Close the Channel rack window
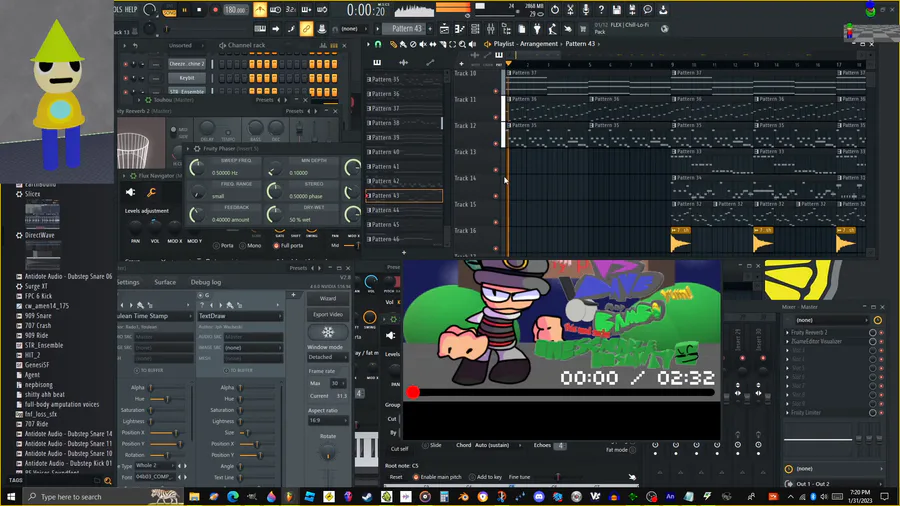 click(344, 45)
